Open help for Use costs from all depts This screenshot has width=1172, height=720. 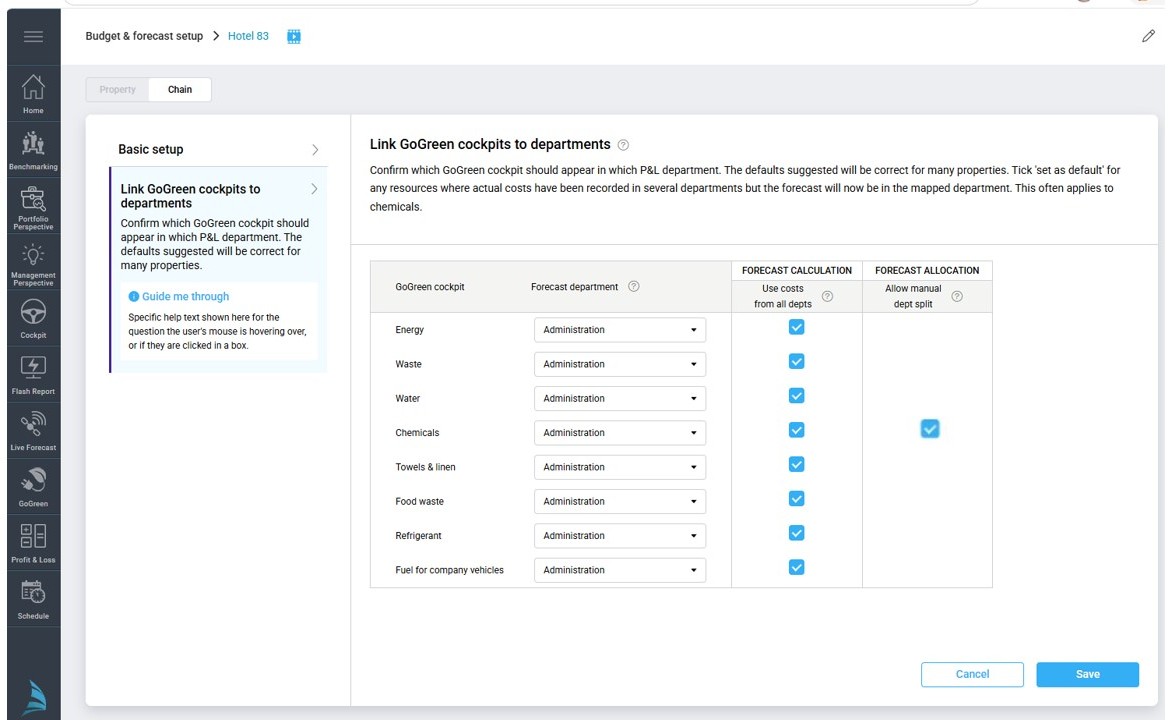pos(827,296)
